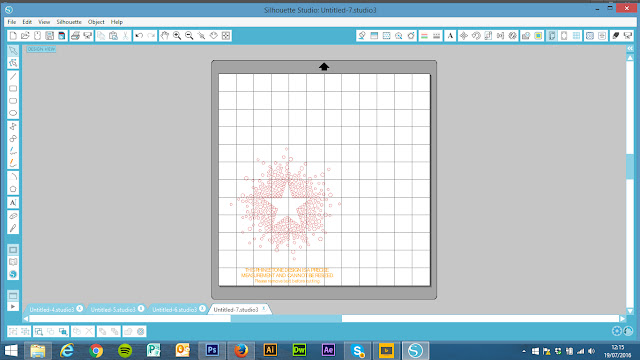Select the Eraser tool
Viewport: 640px width, 360px height.
pos(13,216)
